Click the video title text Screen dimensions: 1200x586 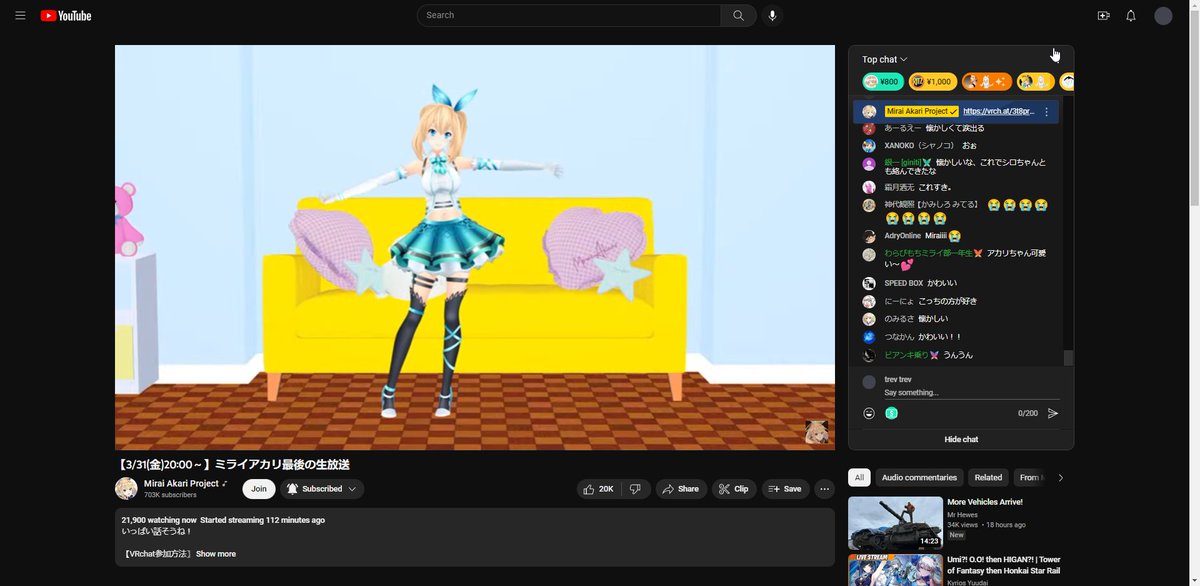[x=233, y=465]
